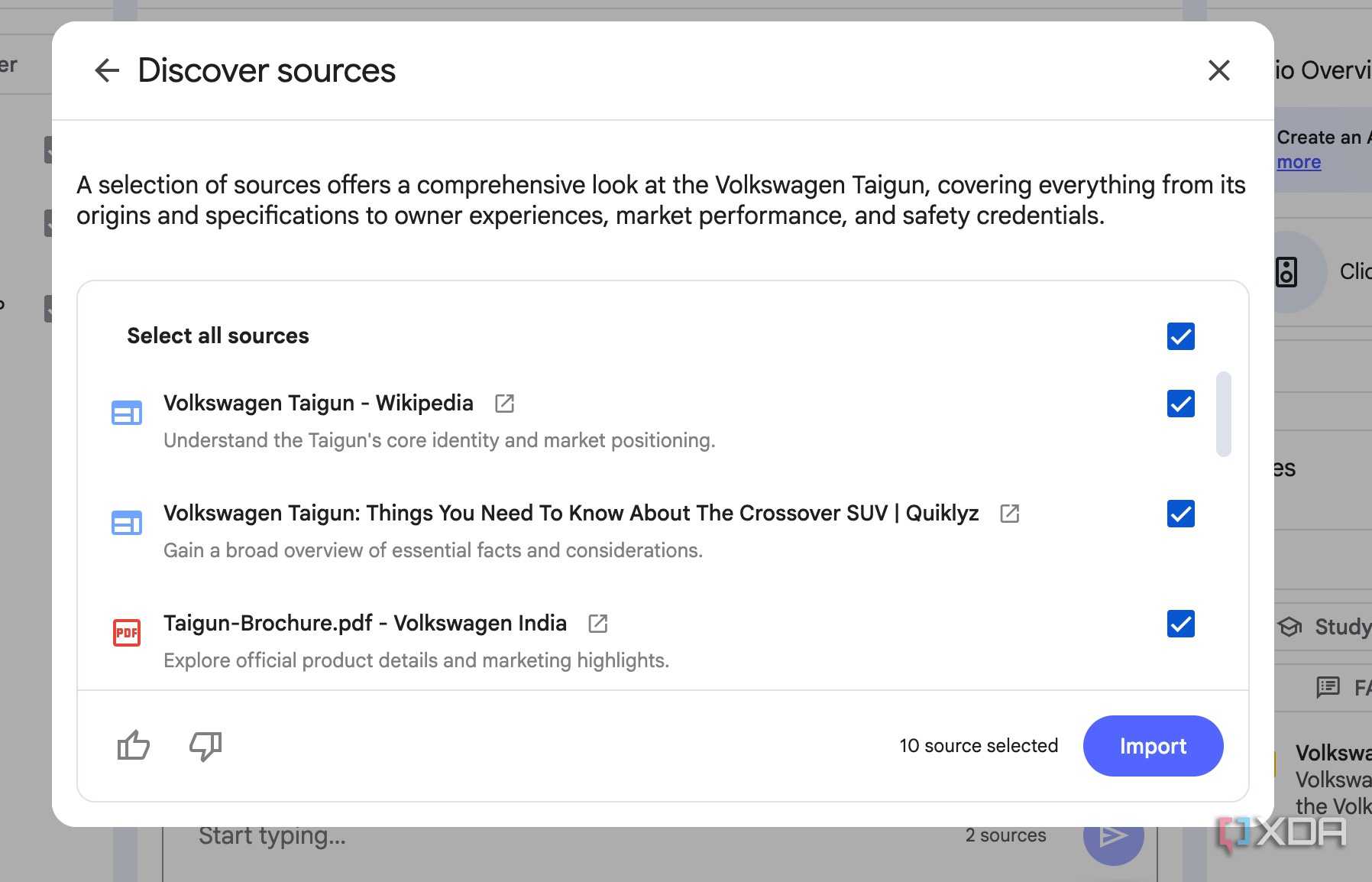Viewport: 1372px width, 882px height.
Task: Click the audio speaker icon in background panel
Action: [x=1286, y=272]
